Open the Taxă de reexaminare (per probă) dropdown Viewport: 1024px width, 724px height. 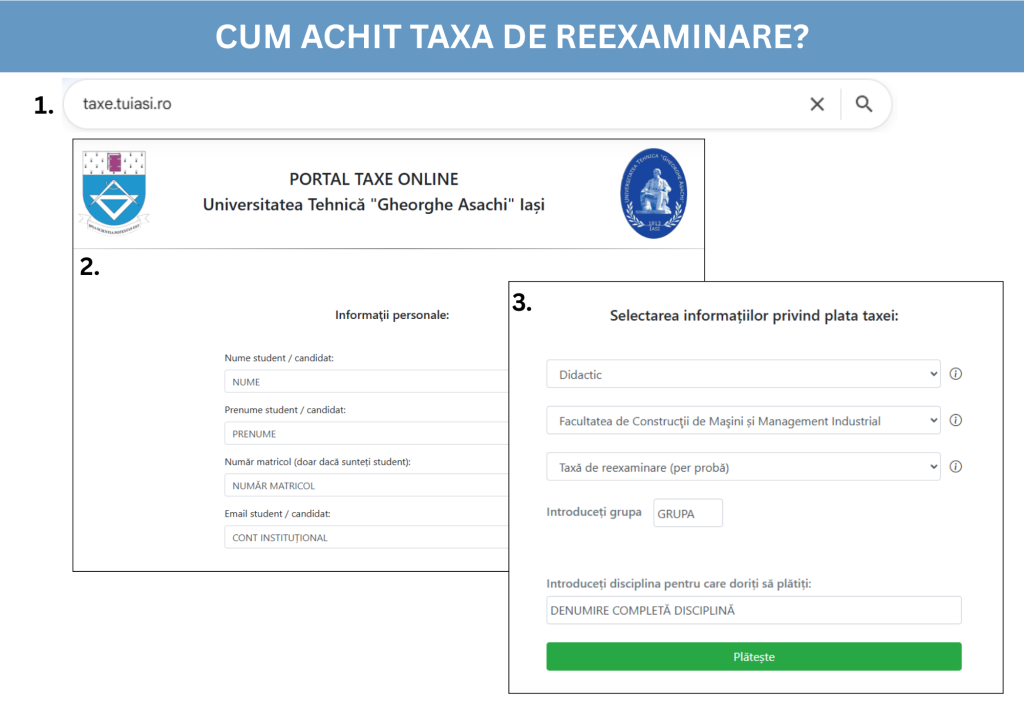743,467
